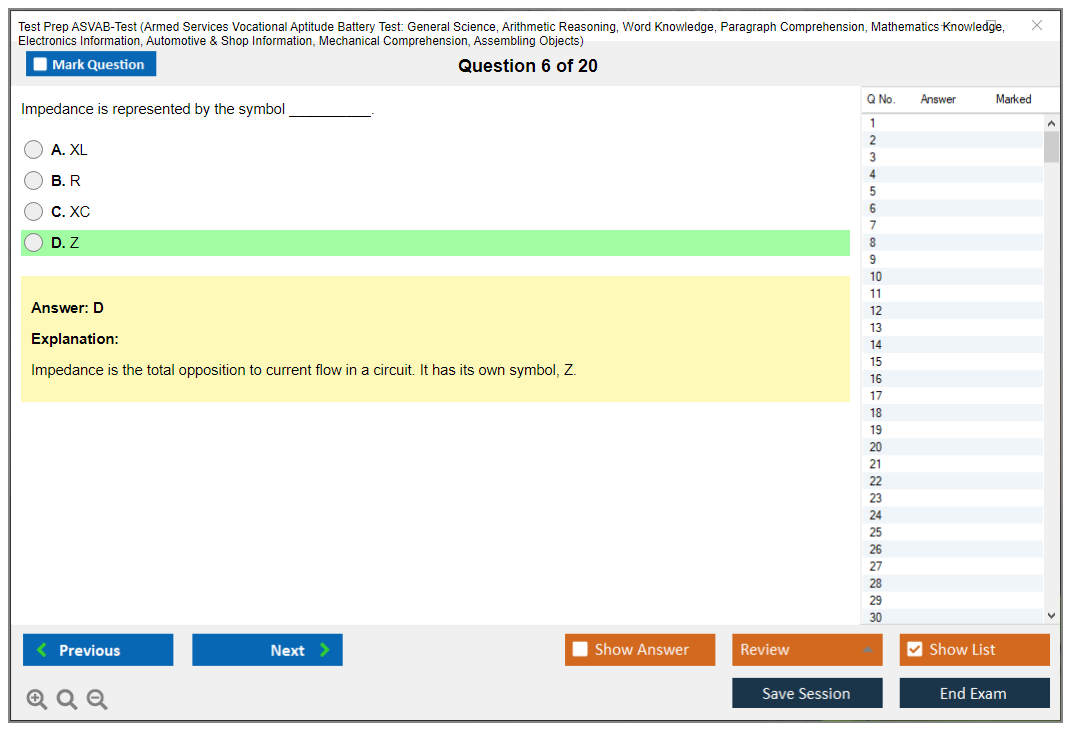Click the zoom in magnifier icon
This screenshot has width=1075, height=735.
coord(37,700)
